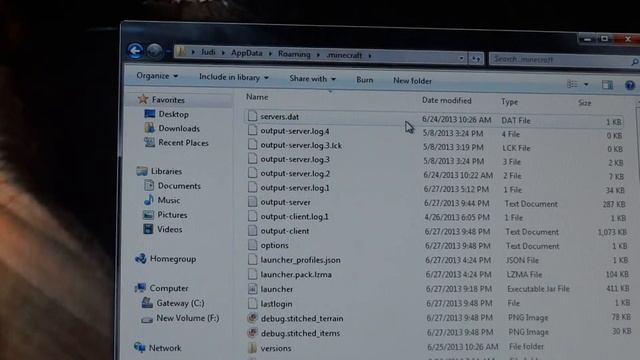Select the launcher_profiles.json file
Screen dimensions: 640x360
[x=300, y=260]
